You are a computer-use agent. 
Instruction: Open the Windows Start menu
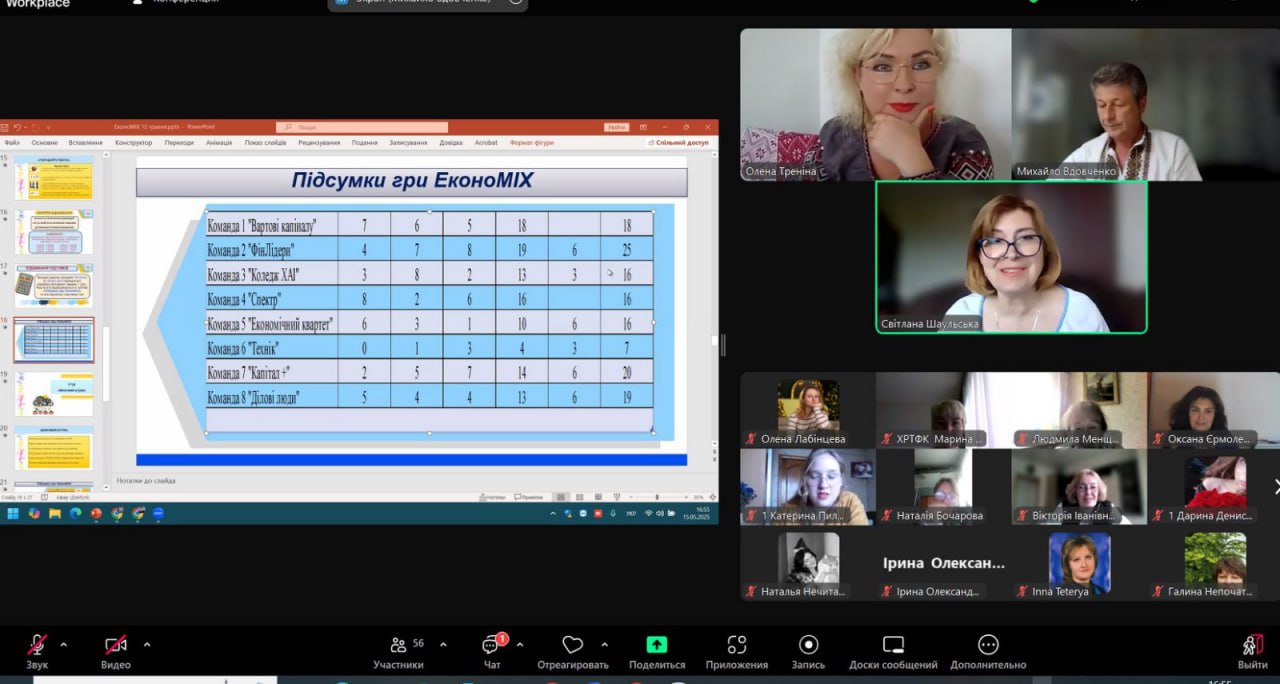[x=12, y=514]
